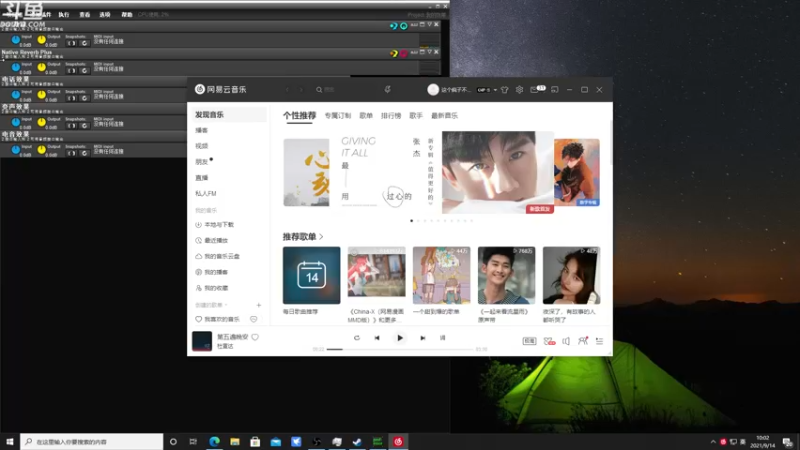Switch to mini player mode icon
Screen dimensions: 800x450
pyautogui.click(x=555, y=90)
